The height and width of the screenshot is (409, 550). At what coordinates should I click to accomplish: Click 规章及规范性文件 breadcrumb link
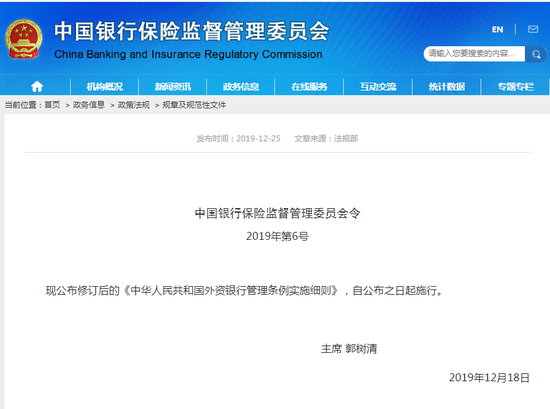tap(194, 105)
